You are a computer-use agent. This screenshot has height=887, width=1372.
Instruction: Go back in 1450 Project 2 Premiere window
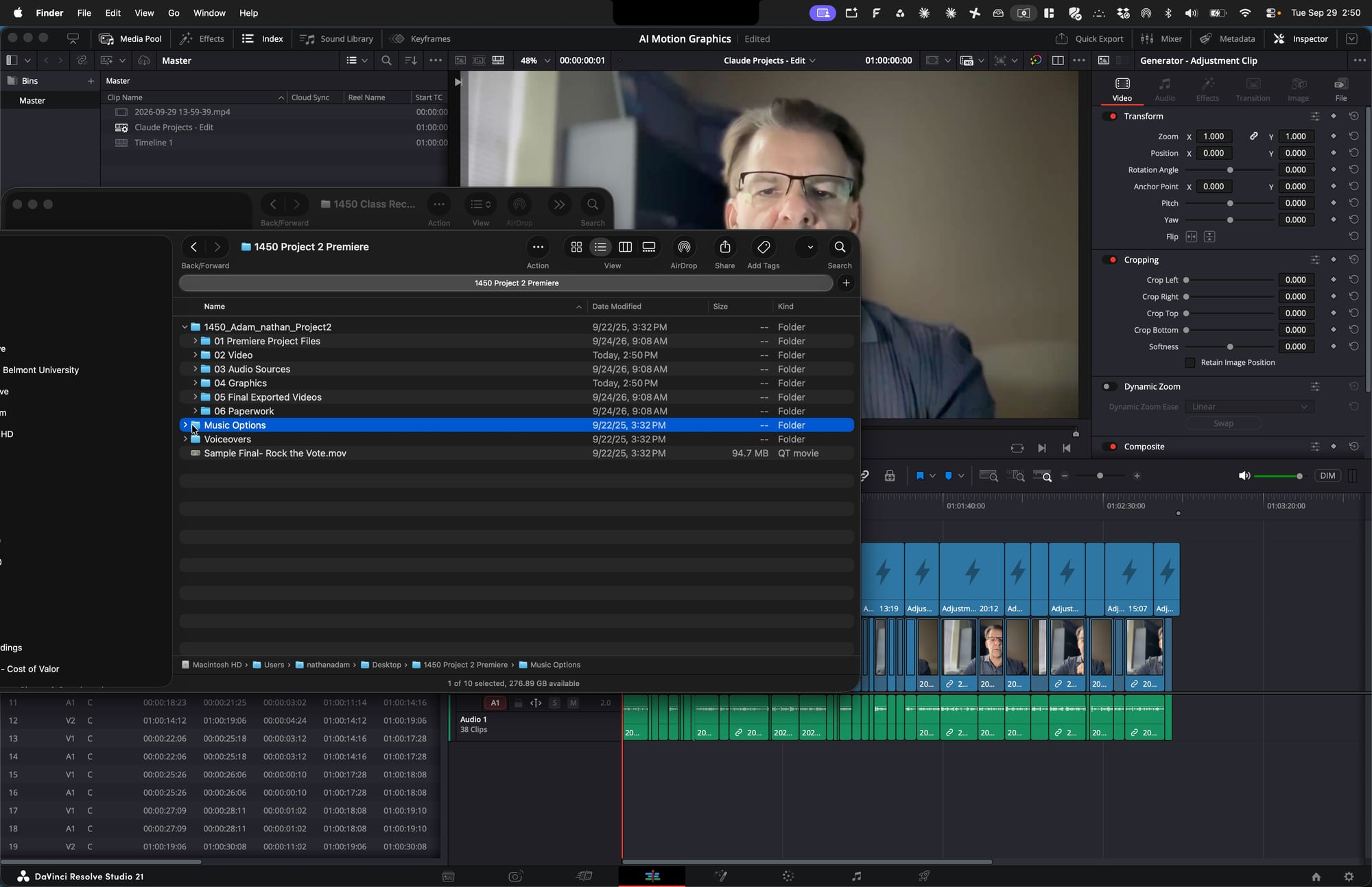[x=194, y=247]
